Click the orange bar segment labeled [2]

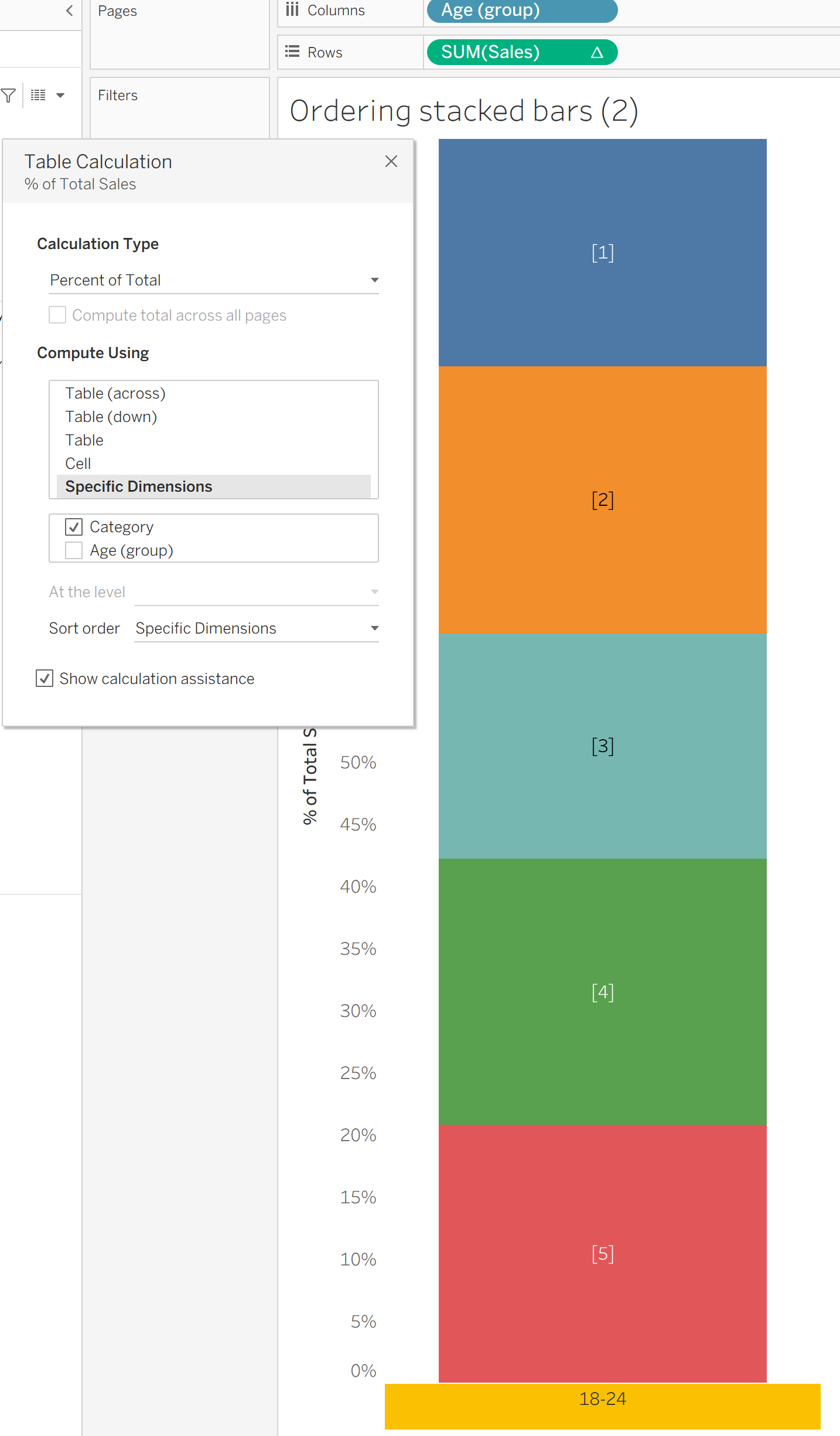click(602, 500)
